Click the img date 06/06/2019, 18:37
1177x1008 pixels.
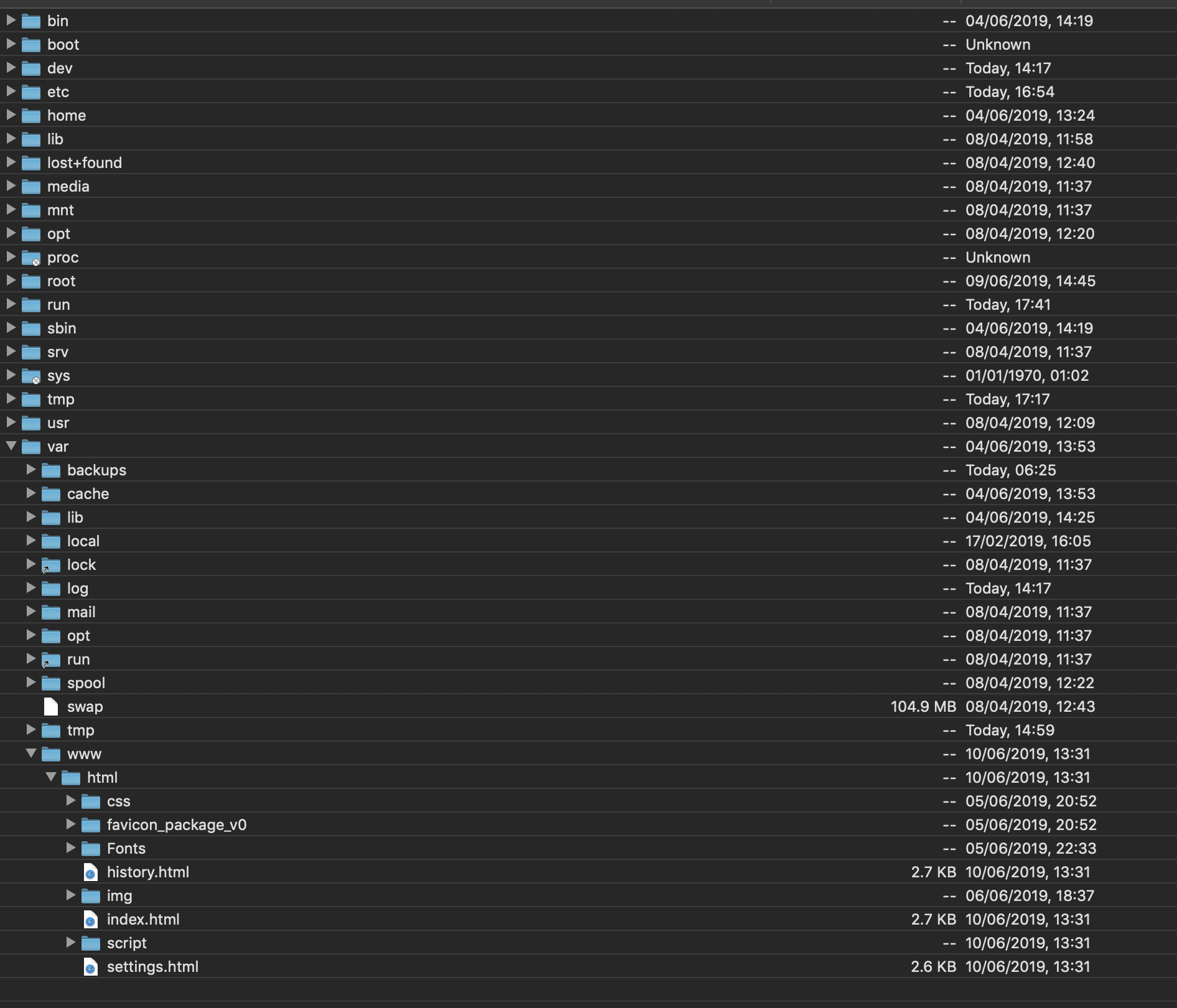point(1030,896)
